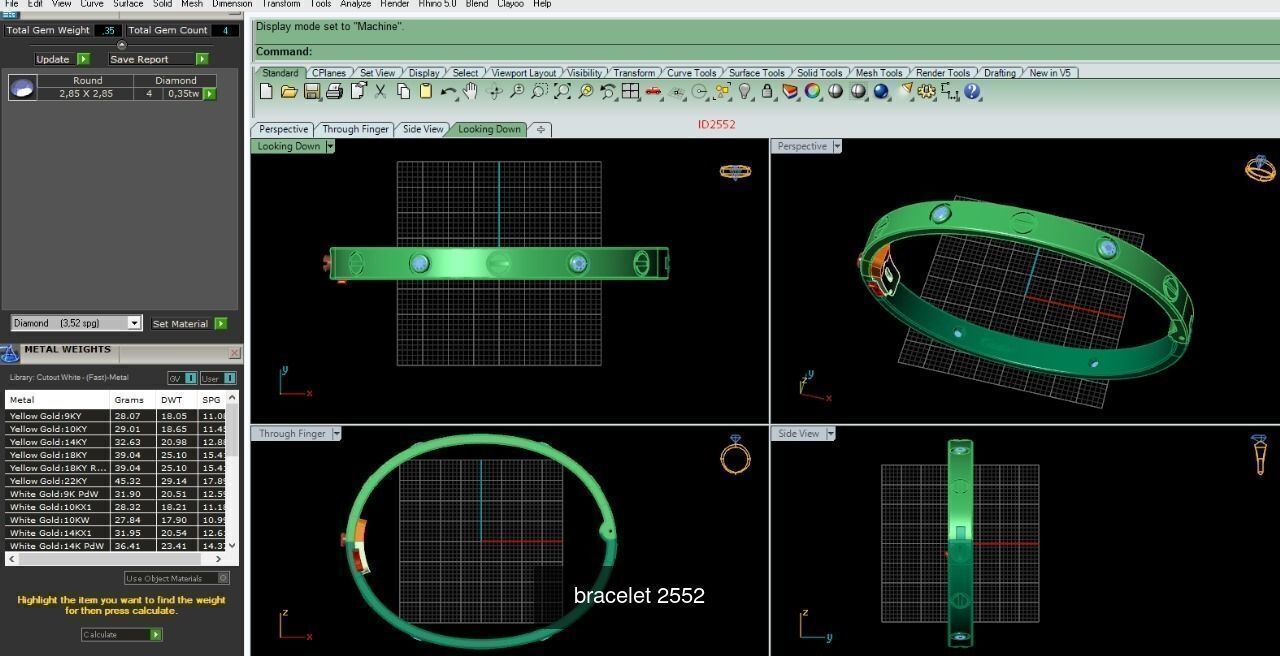Open Options gear icon

coord(927,91)
